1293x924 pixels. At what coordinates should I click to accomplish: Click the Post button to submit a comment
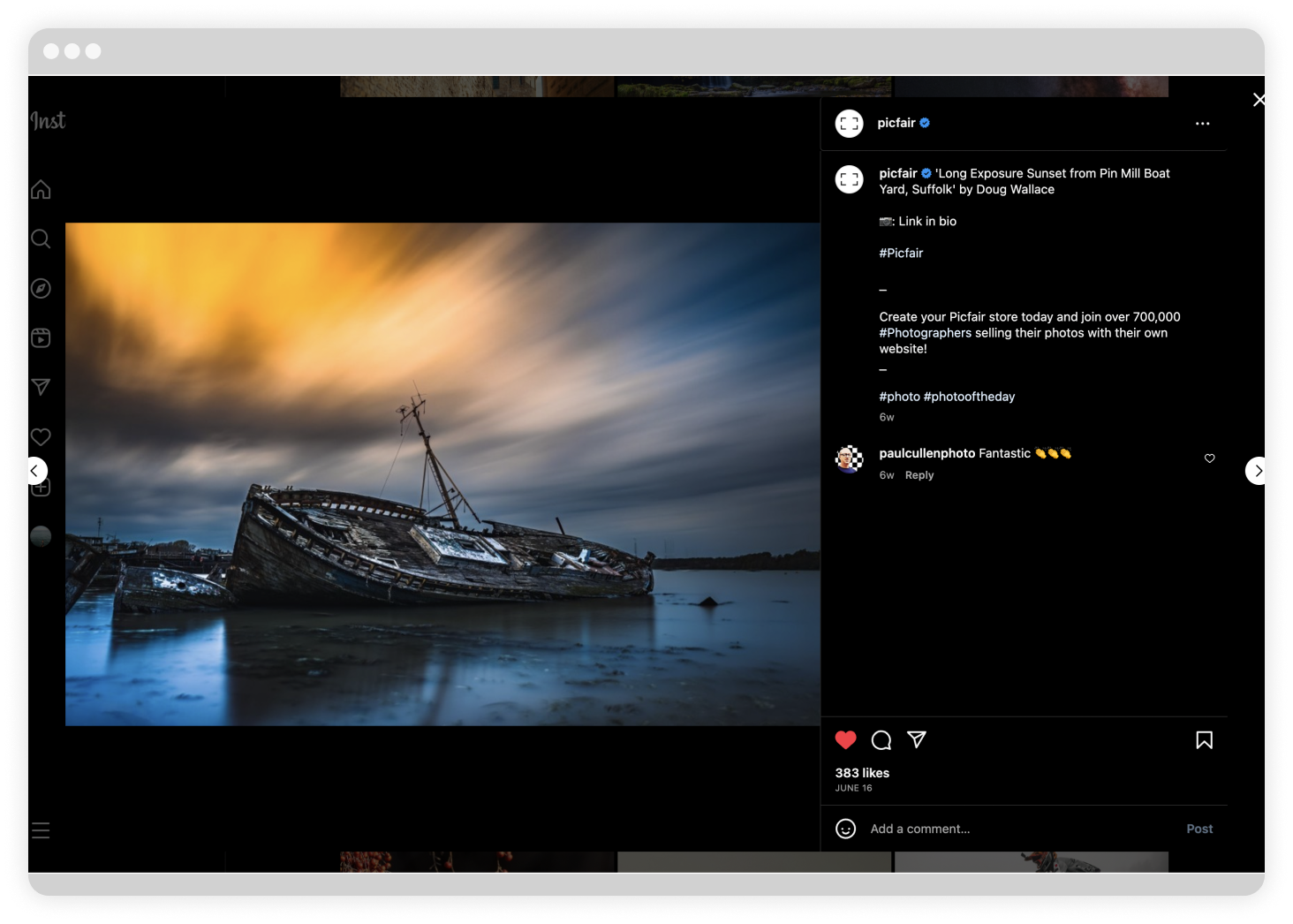pyautogui.click(x=1198, y=829)
